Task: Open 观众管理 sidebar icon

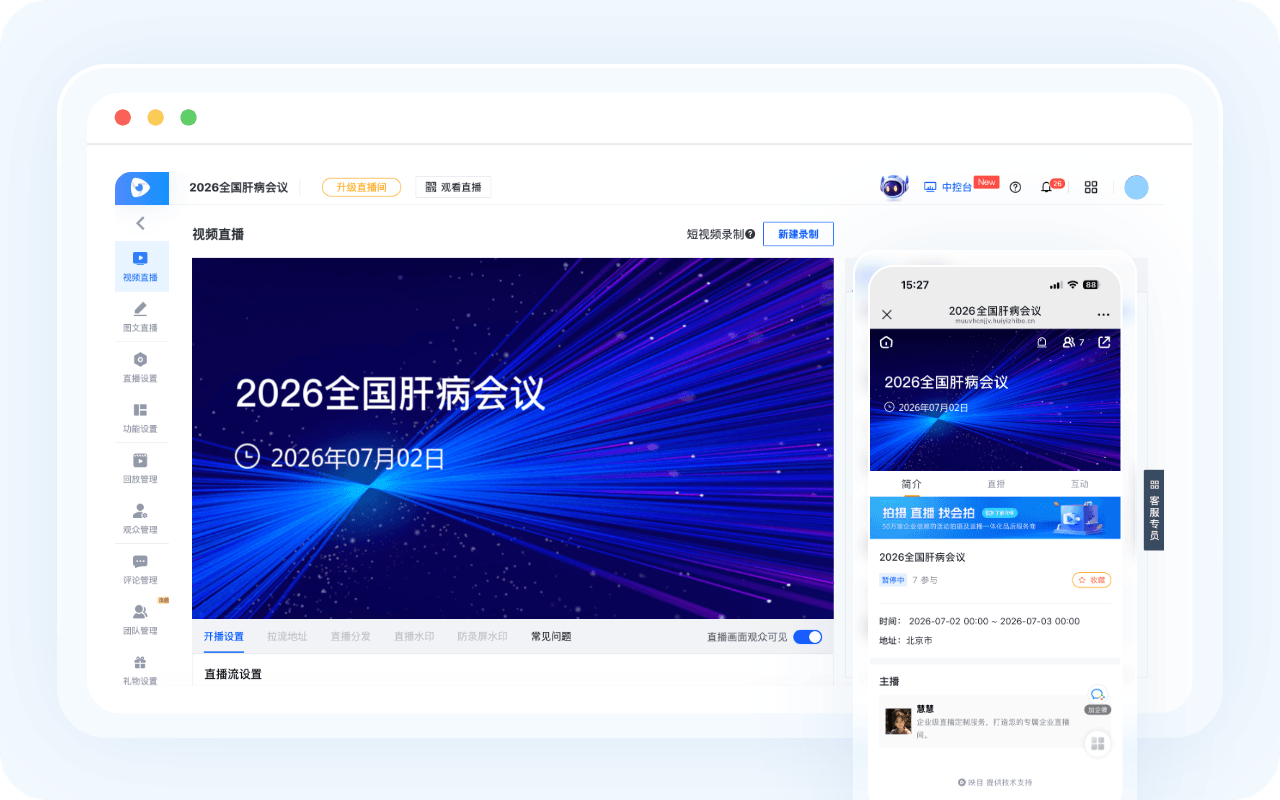Action: point(141,519)
